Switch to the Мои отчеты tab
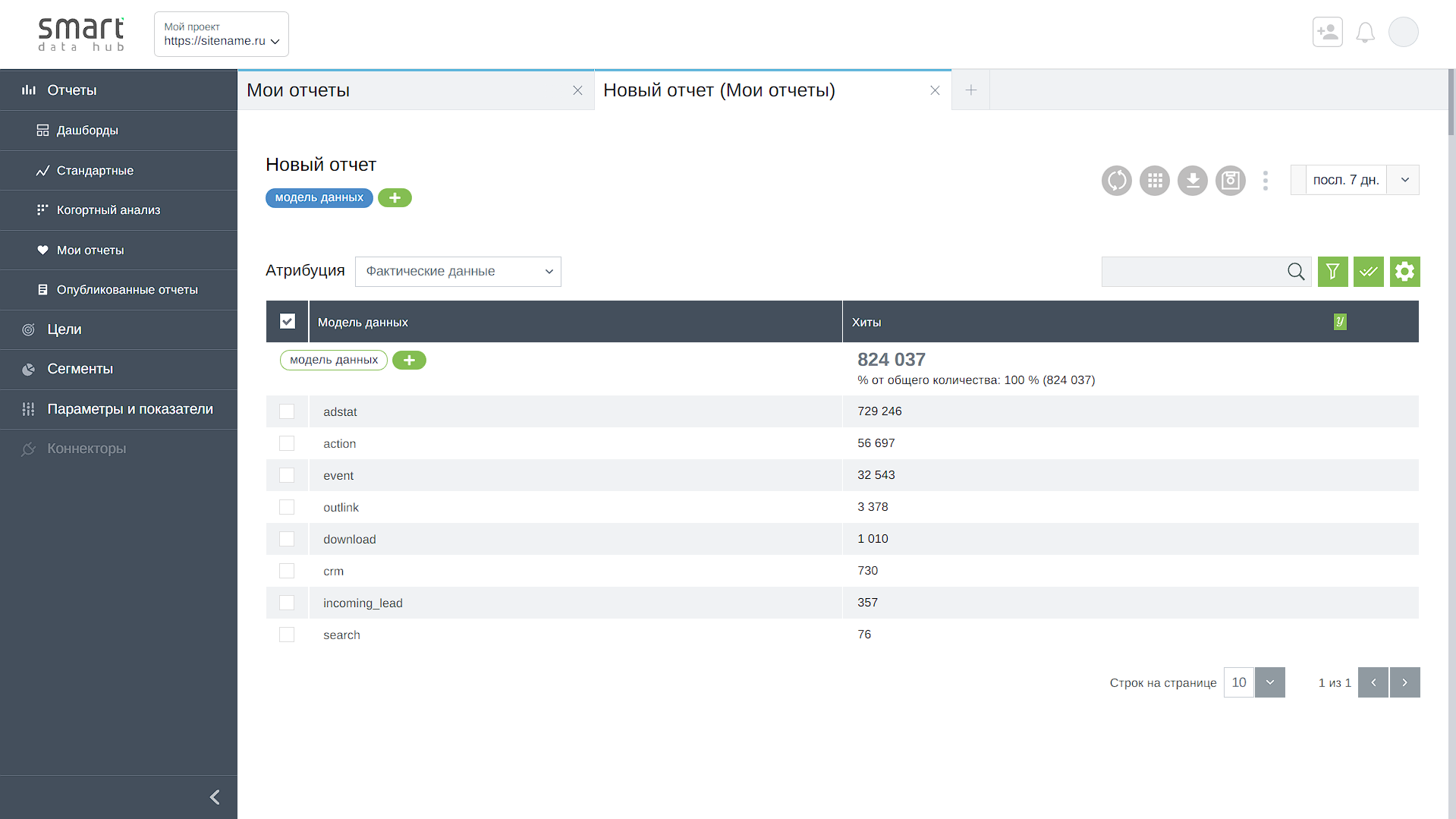This screenshot has width=1456, height=819. [x=416, y=90]
